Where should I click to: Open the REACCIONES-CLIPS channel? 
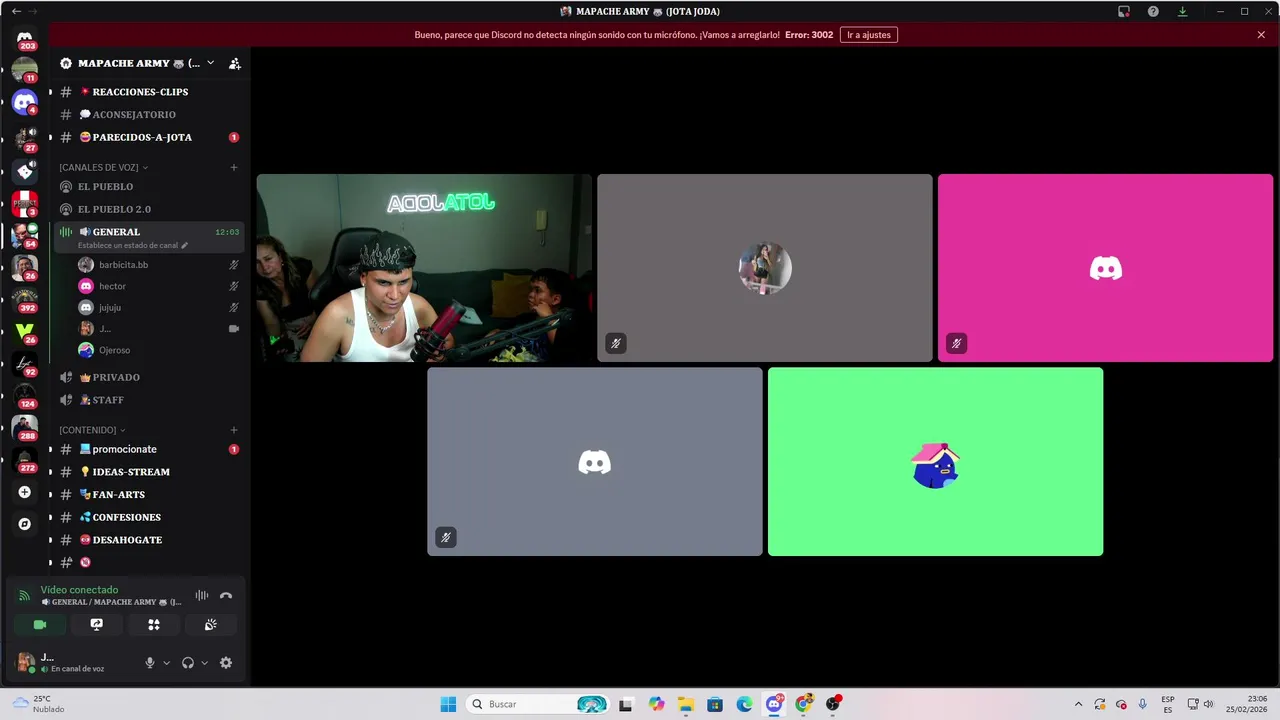140,92
